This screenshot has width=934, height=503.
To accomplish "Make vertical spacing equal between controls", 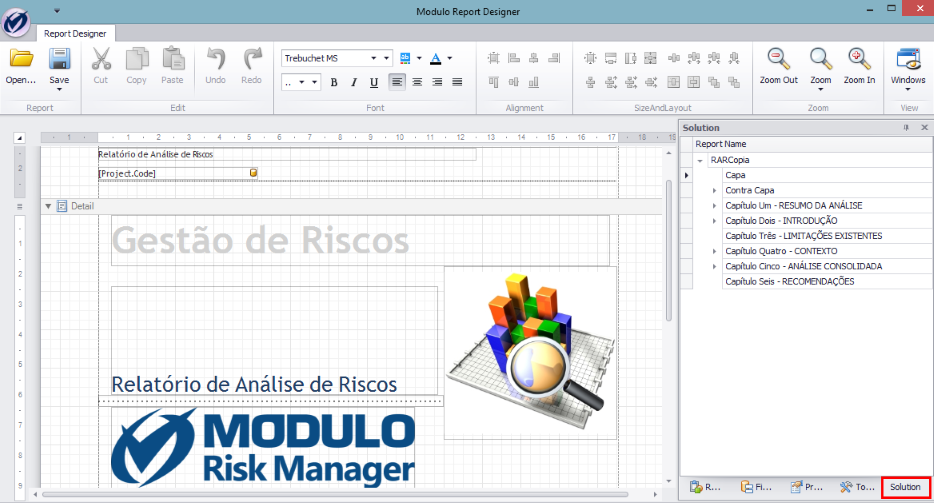I will tap(590, 82).
